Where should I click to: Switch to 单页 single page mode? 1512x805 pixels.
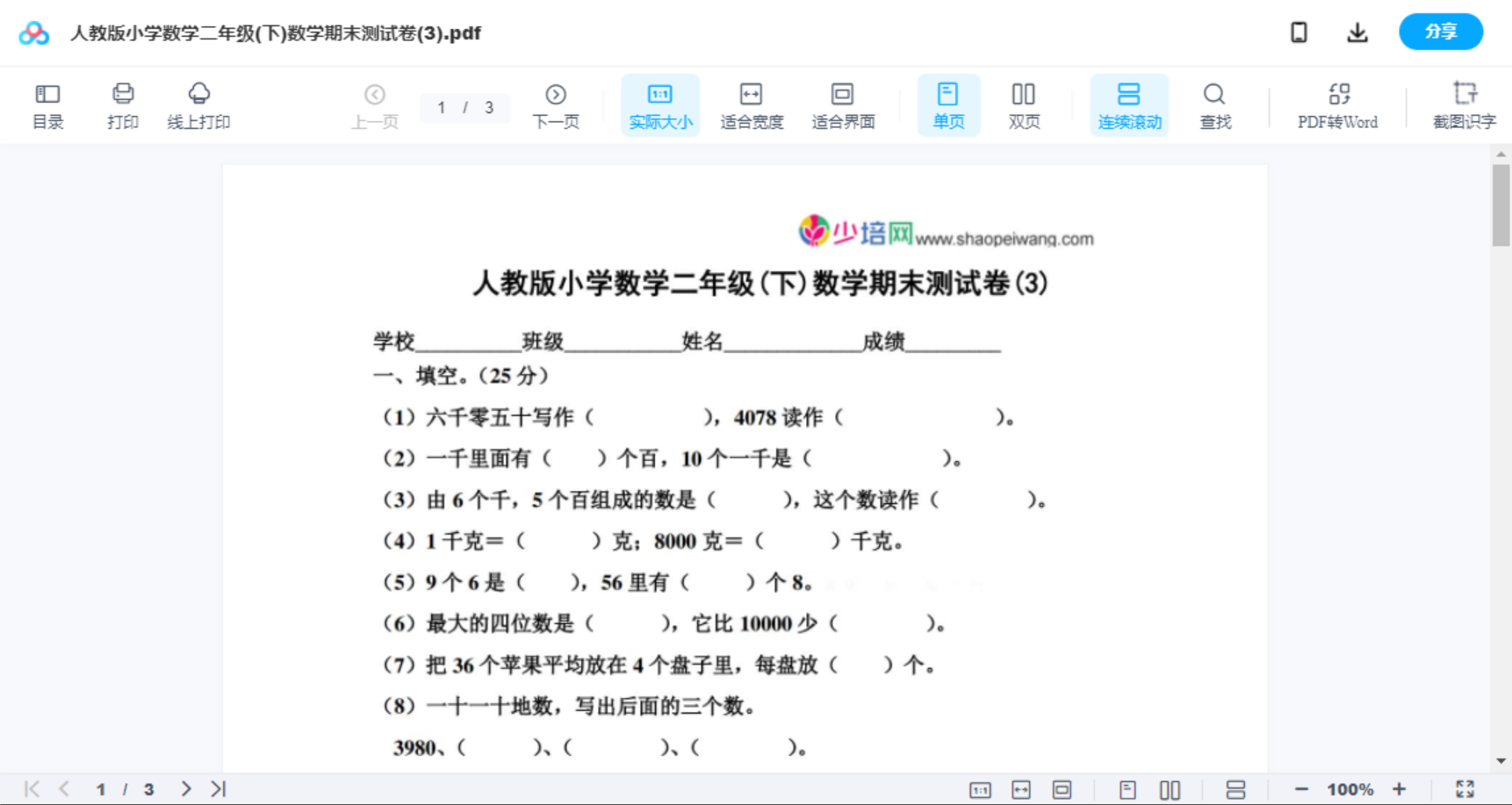(x=948, y=104)
